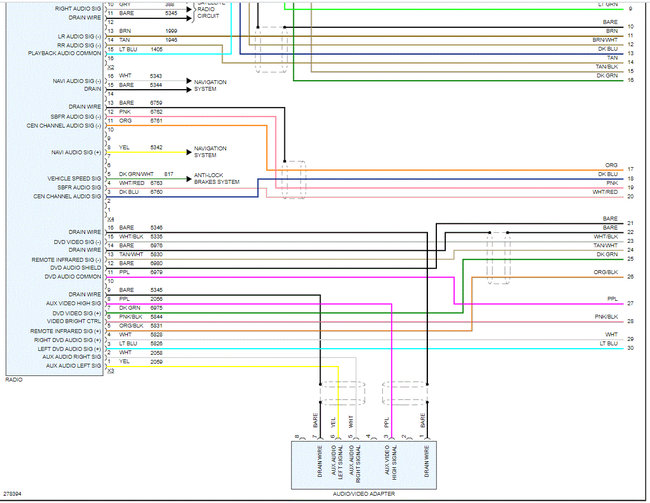Click the NAVI AUDIO SIG (-) label

pos(77,80)
